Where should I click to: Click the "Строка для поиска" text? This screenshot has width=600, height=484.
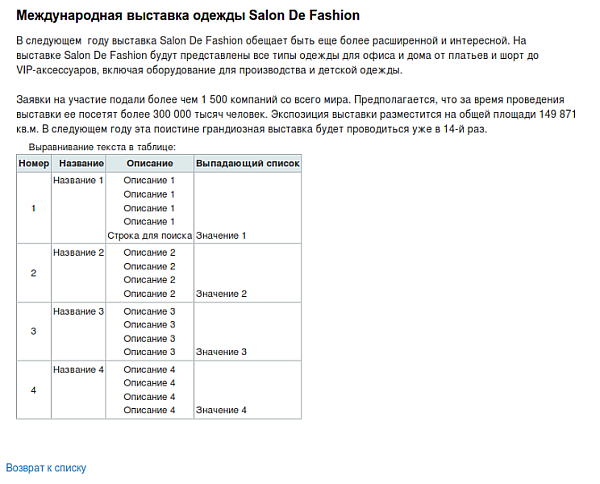pyautogui.click(x=149, y=235)
